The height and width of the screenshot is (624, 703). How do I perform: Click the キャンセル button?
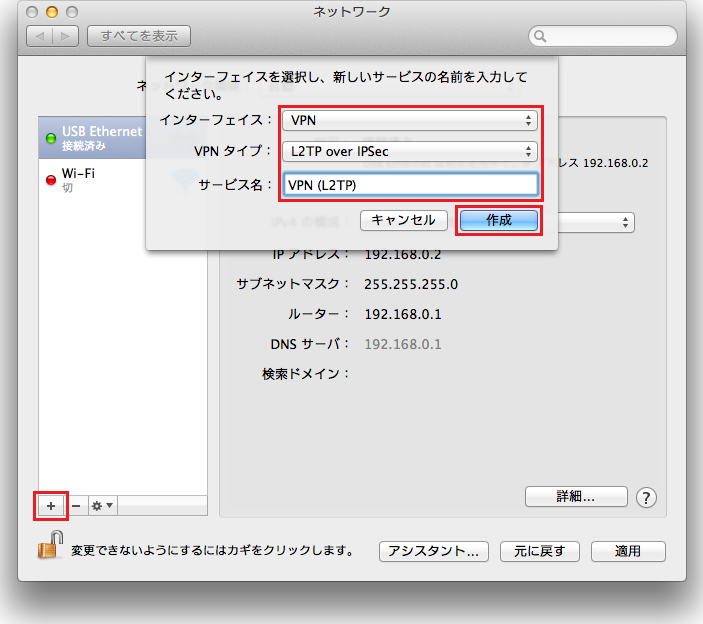pos(404,220)
